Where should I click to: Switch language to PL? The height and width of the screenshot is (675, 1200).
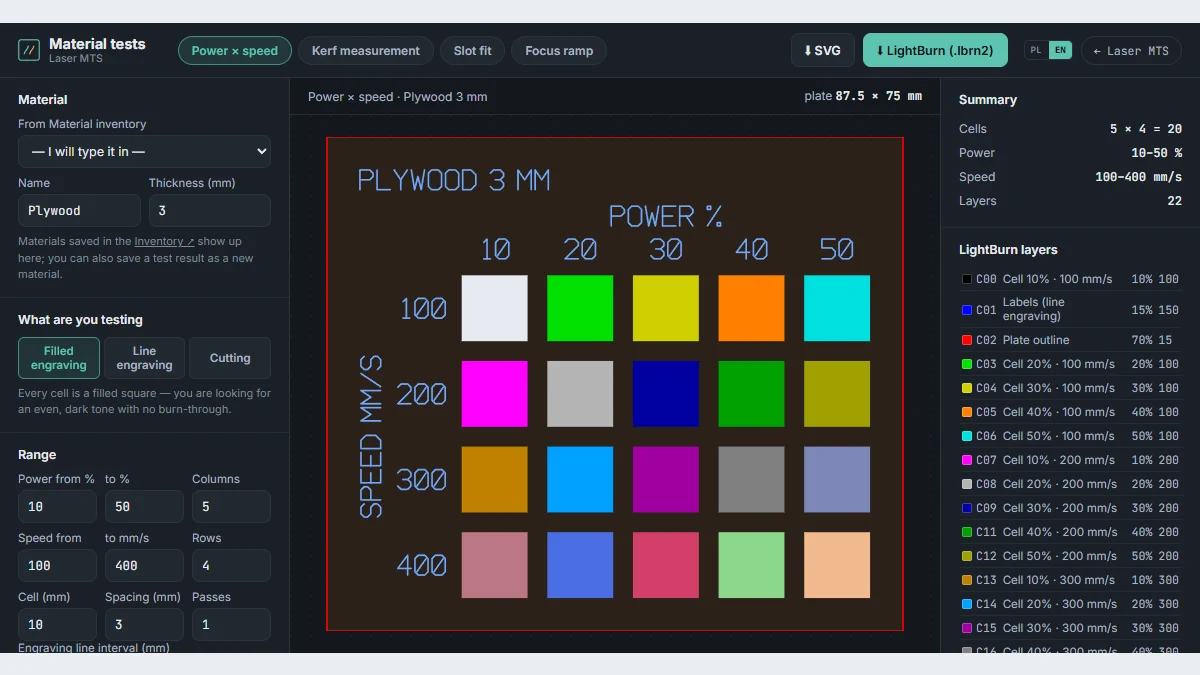pos(1036,50)
